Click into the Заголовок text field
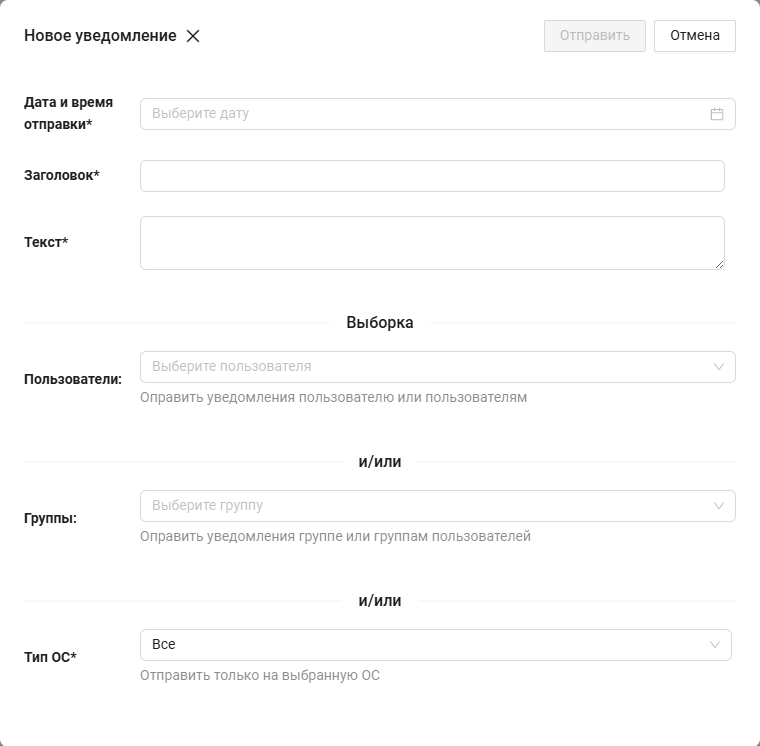 coord(432,176)
